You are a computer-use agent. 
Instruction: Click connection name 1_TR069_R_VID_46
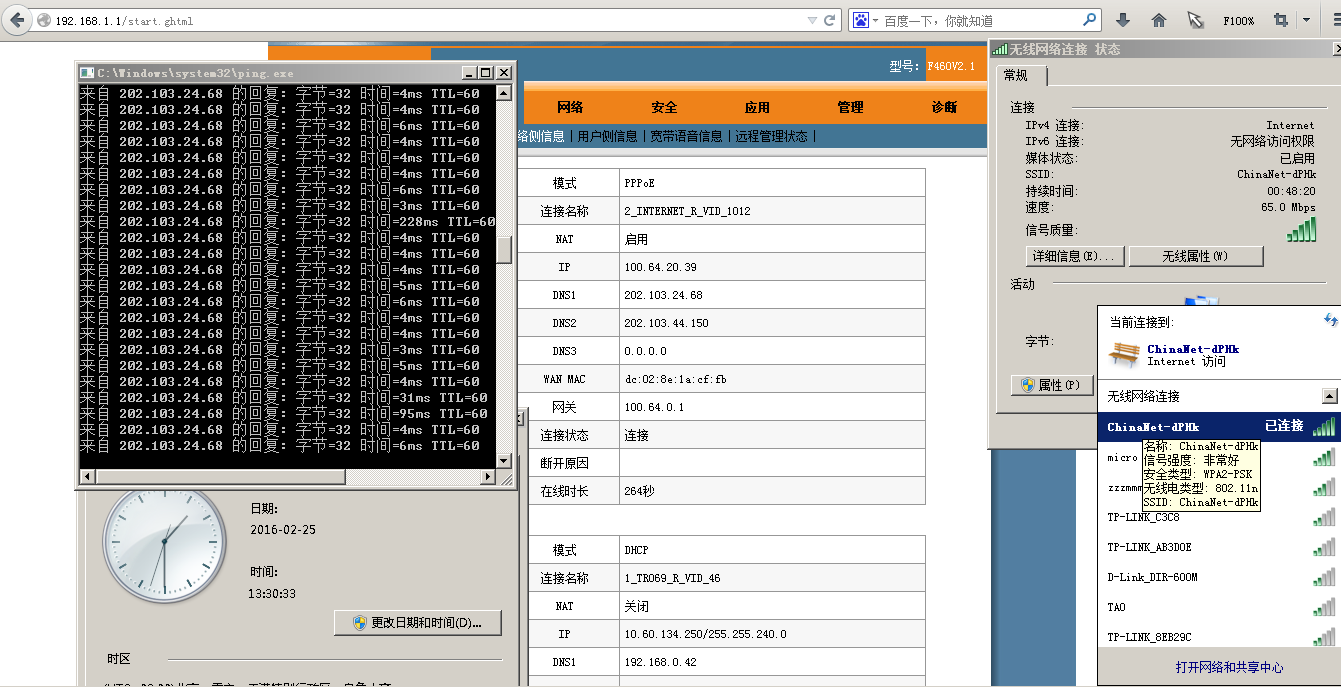point(672,579)
